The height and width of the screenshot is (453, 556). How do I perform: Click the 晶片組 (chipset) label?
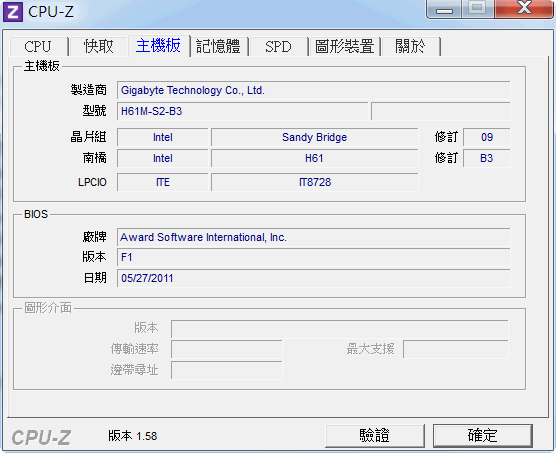pyautogui.click(x=89, y=137)
